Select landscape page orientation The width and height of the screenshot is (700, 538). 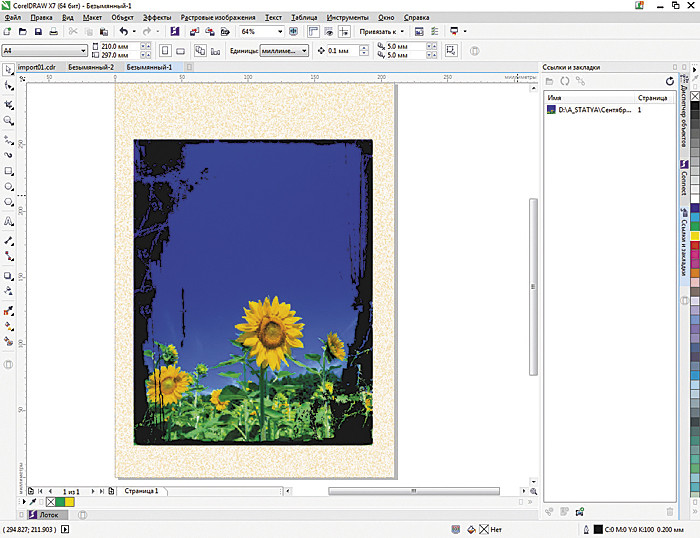tap(178, 49)
